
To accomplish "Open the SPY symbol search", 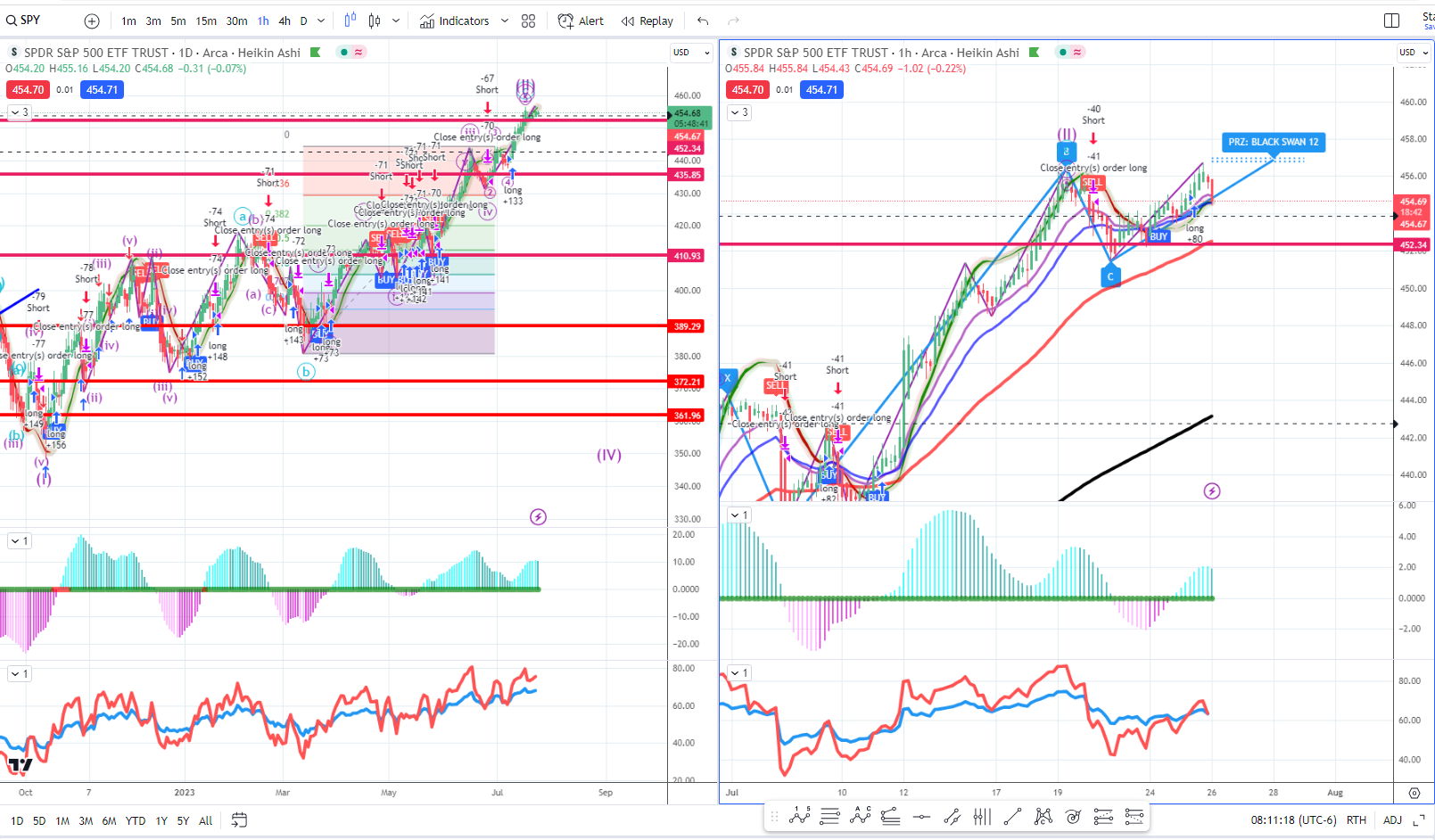I will click(x=24, y=21).
